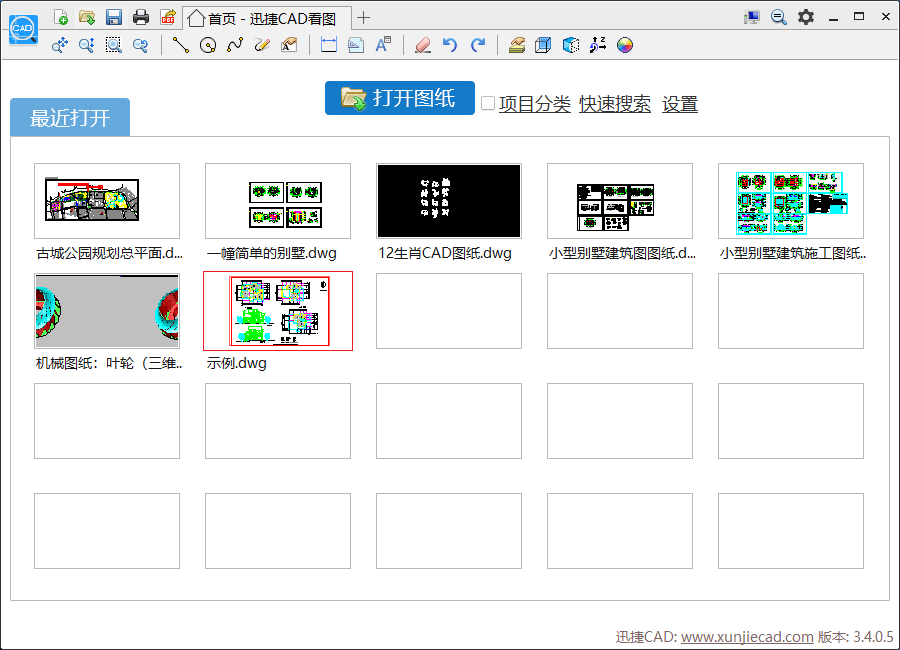The height and width of the screenshot is (650, 900).
Task: Select the text annotation paint tool
Action: (289, 45)
